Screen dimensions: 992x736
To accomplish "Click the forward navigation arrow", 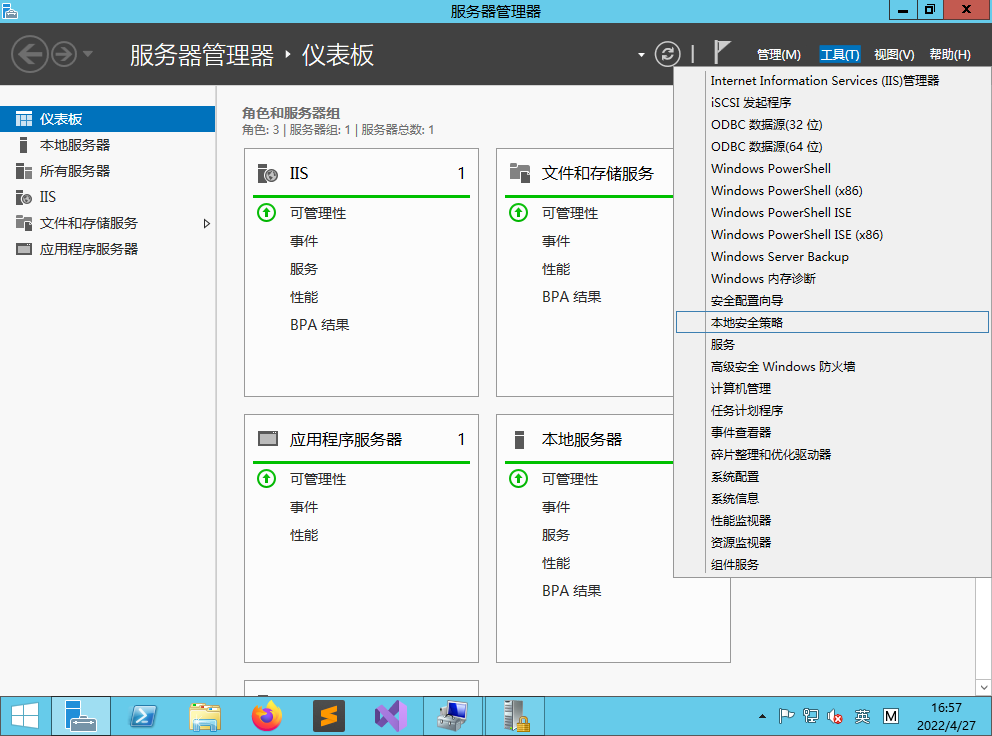I will [x=64, y=54].
